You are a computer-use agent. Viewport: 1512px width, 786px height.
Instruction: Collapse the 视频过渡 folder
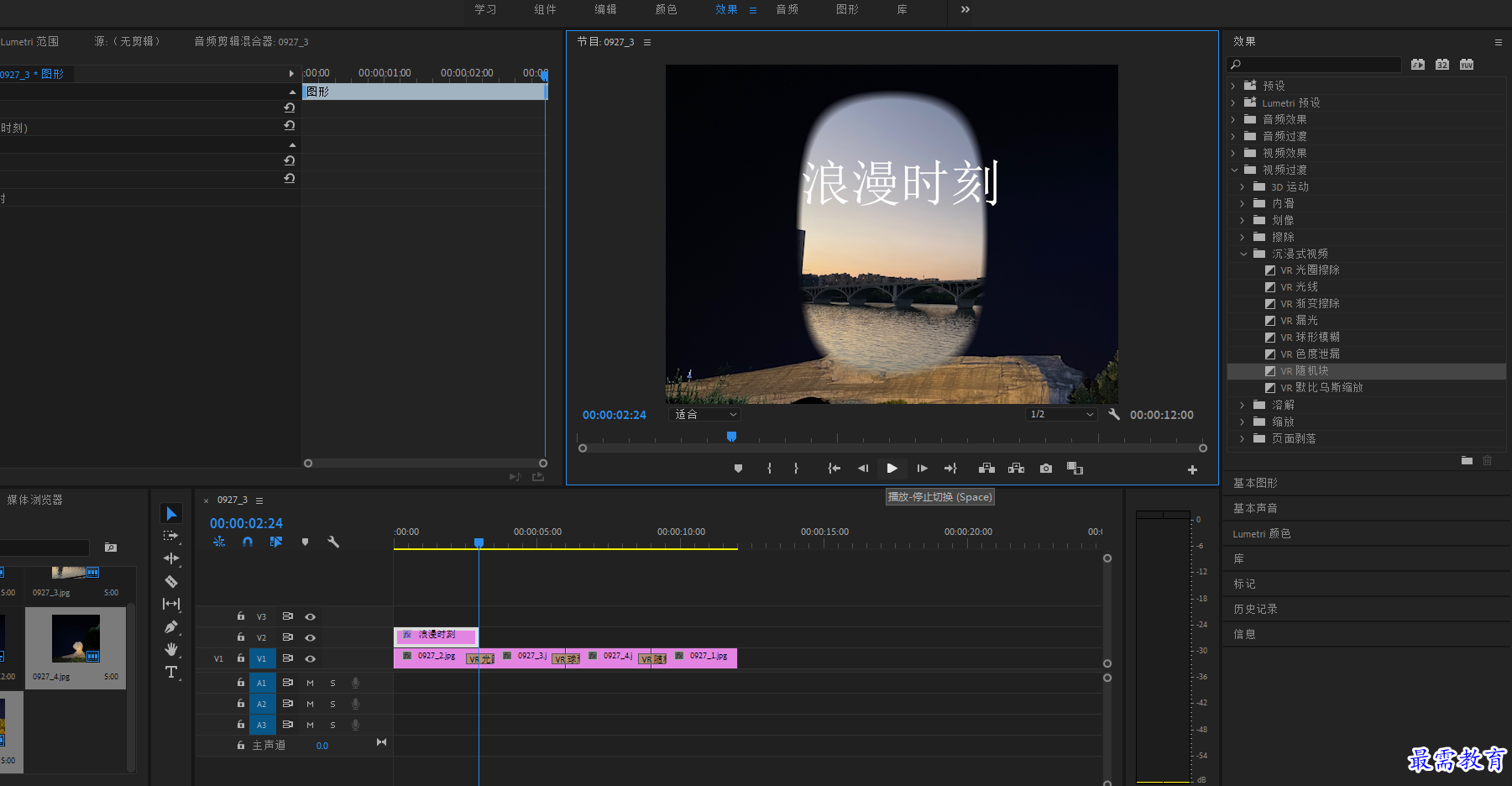click(1234, 170)
